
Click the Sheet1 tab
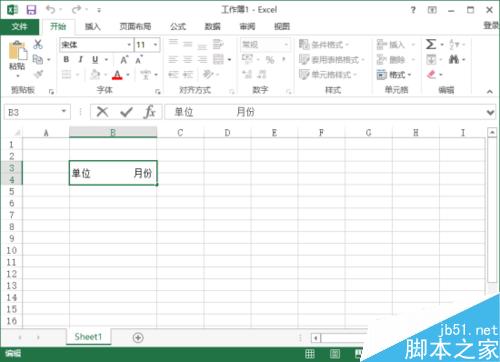(88, 337)
